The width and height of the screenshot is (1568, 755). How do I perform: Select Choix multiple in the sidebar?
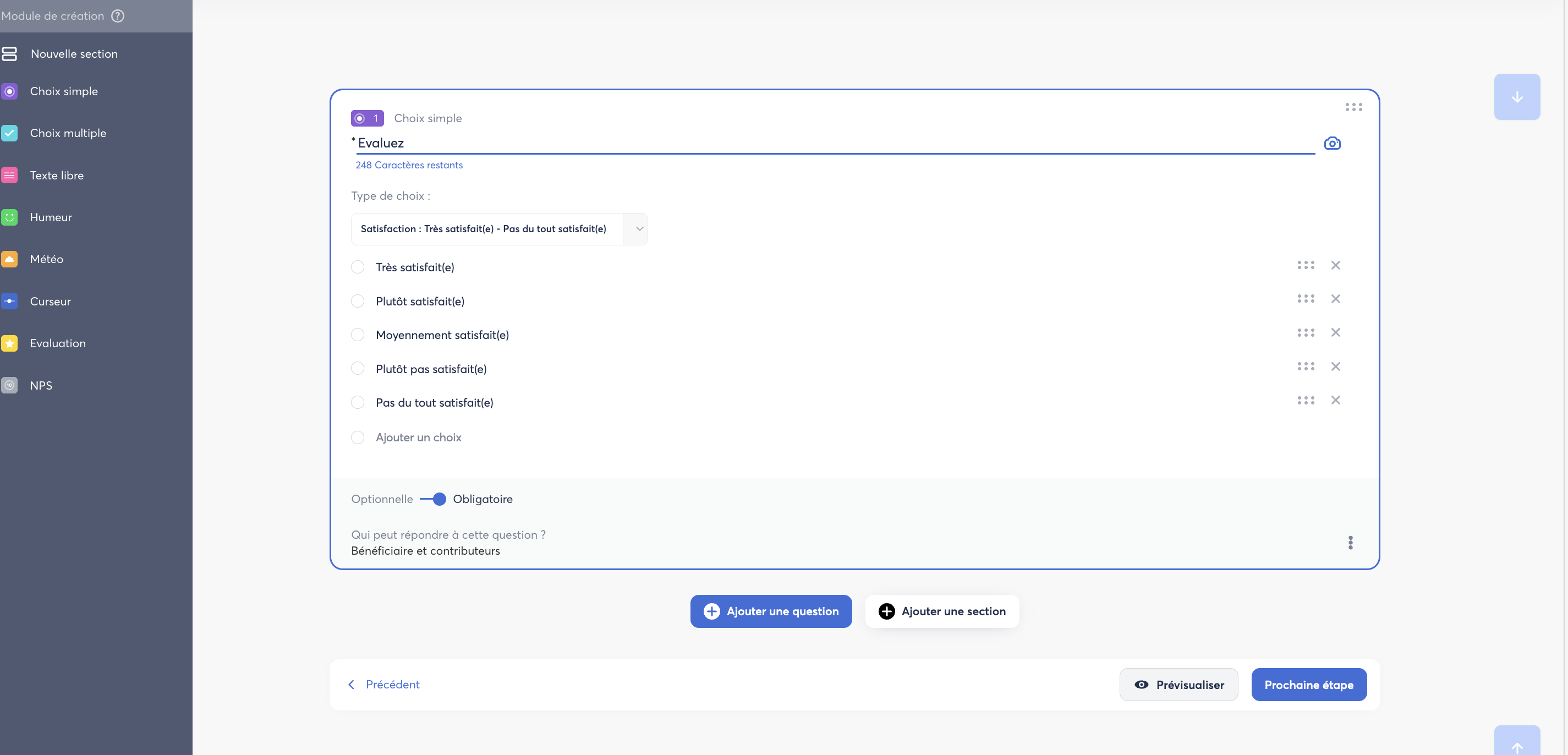tap(68, 133)
